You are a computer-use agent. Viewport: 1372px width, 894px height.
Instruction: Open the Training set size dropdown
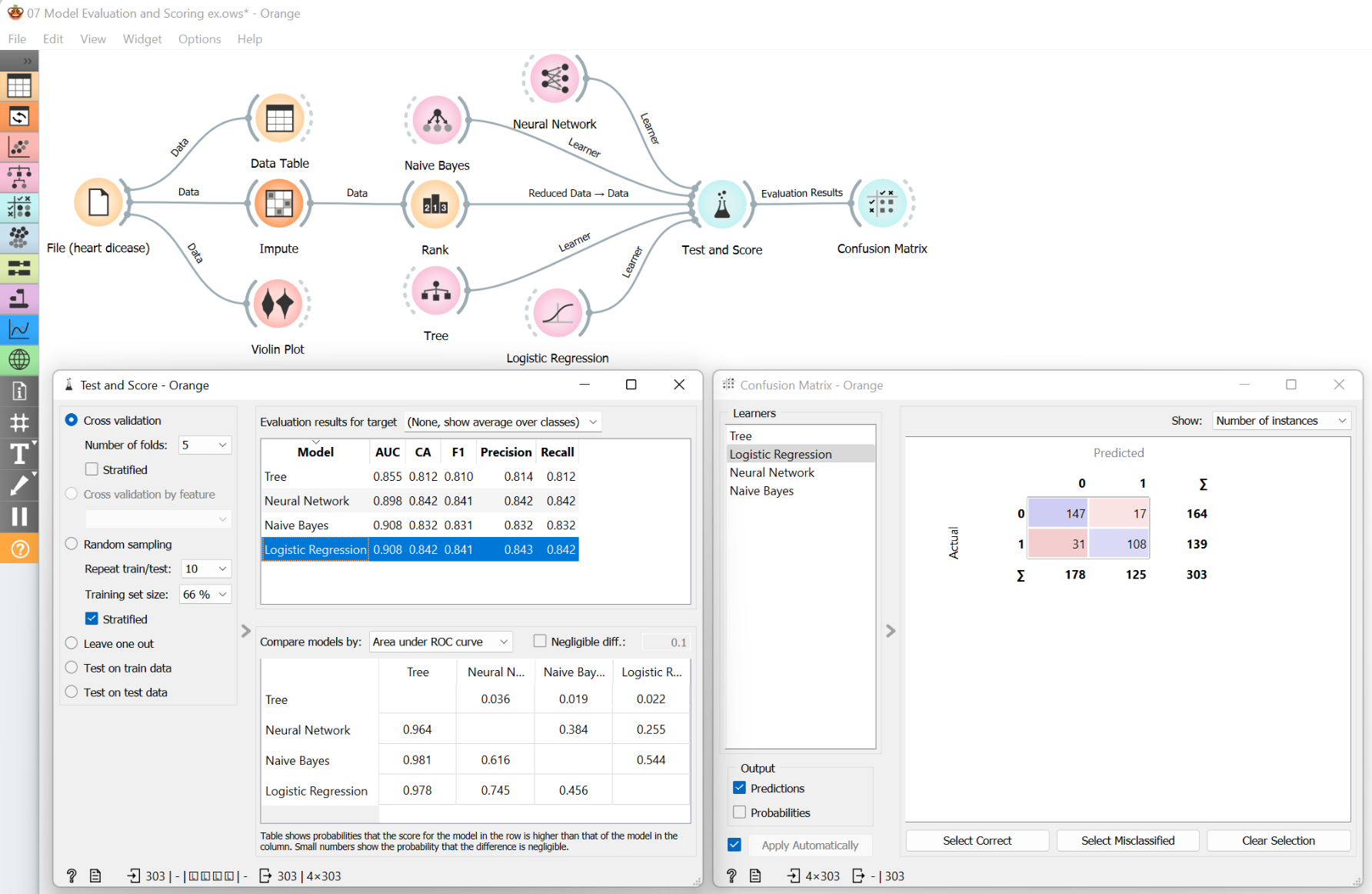click(x=205, y=594)
